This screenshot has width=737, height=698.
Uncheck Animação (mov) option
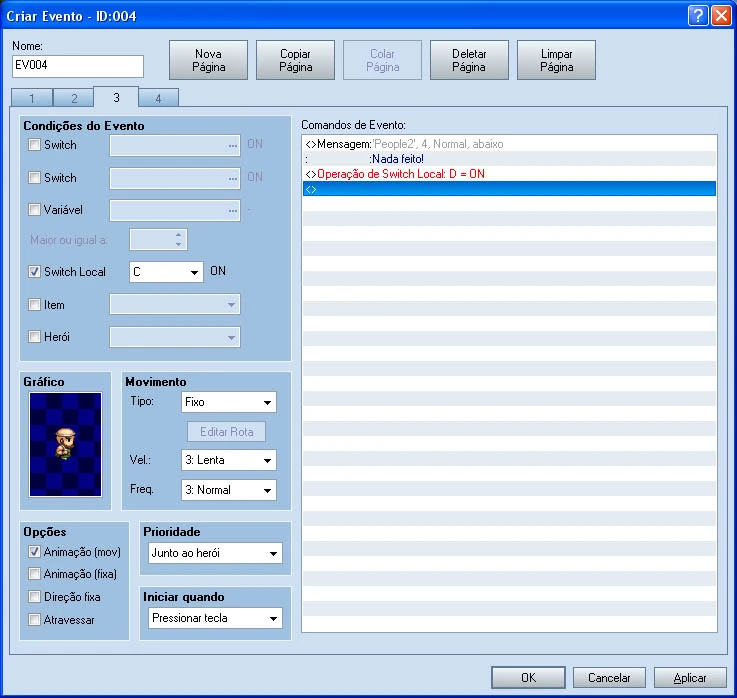[x=34, y=551]
